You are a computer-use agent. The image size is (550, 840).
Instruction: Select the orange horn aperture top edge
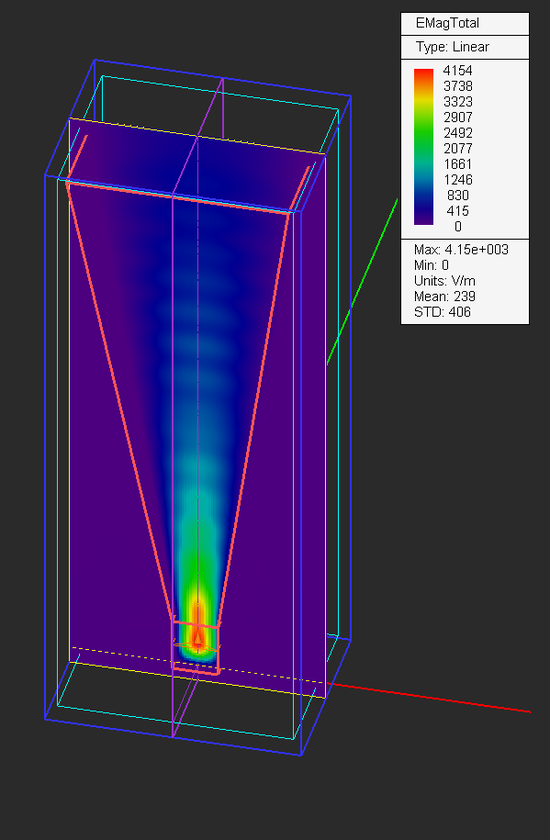pyautogui.click(x=179, y=198)
